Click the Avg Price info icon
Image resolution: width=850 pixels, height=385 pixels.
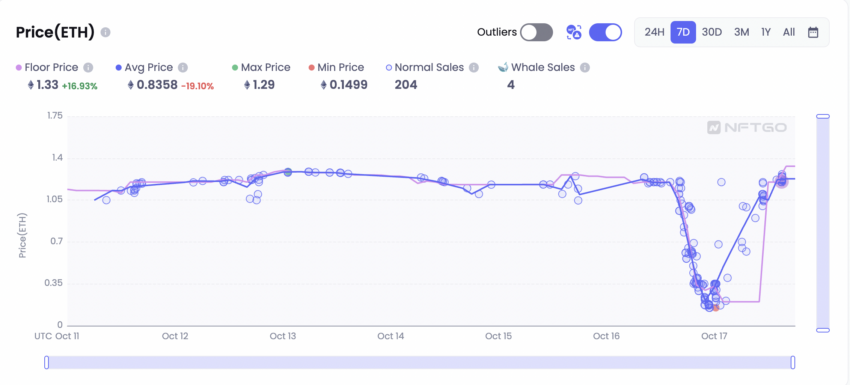pyautogui.click(x=183, y=68)
